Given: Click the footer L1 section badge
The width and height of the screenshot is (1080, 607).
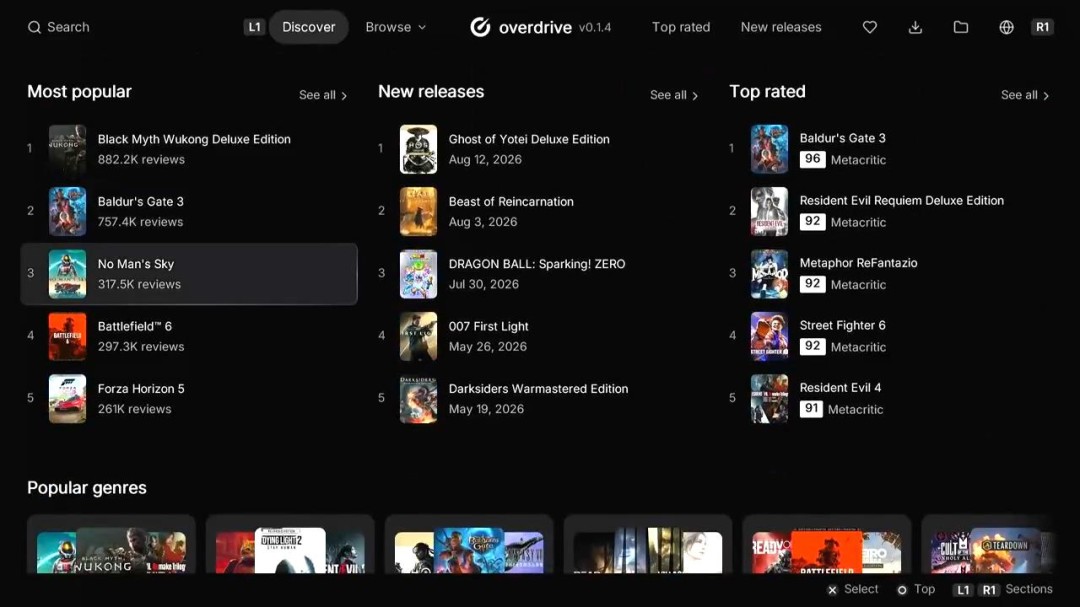Looking at the screenshot, I should pos(964,590).
